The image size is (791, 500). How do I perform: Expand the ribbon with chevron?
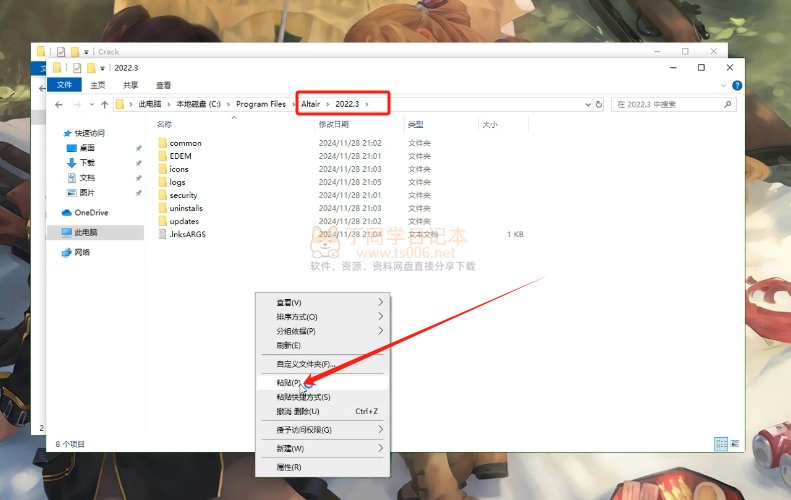coord(723,85)
